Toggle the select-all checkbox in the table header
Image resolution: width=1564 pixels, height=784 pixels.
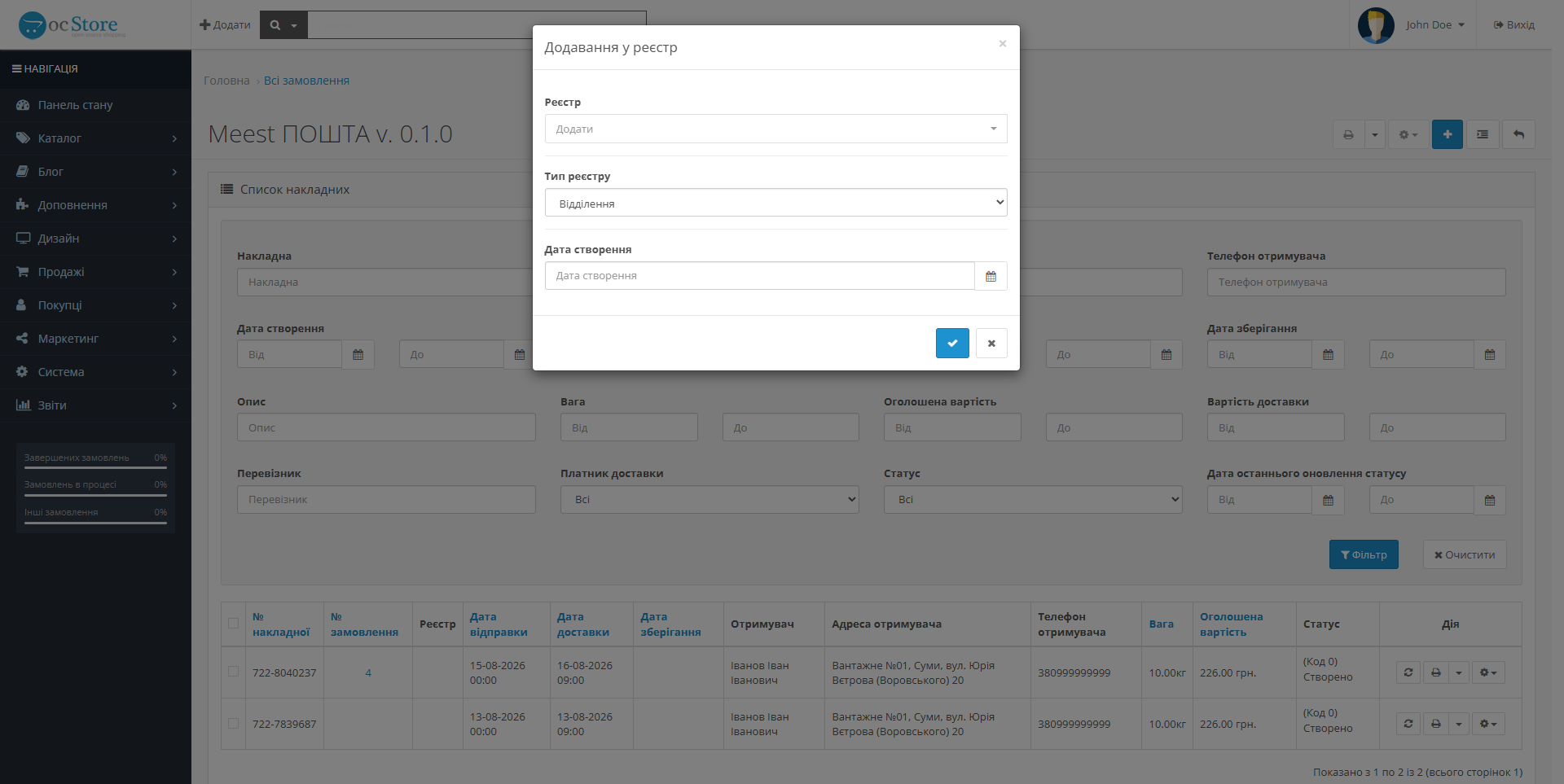click(x=233, y=624)
